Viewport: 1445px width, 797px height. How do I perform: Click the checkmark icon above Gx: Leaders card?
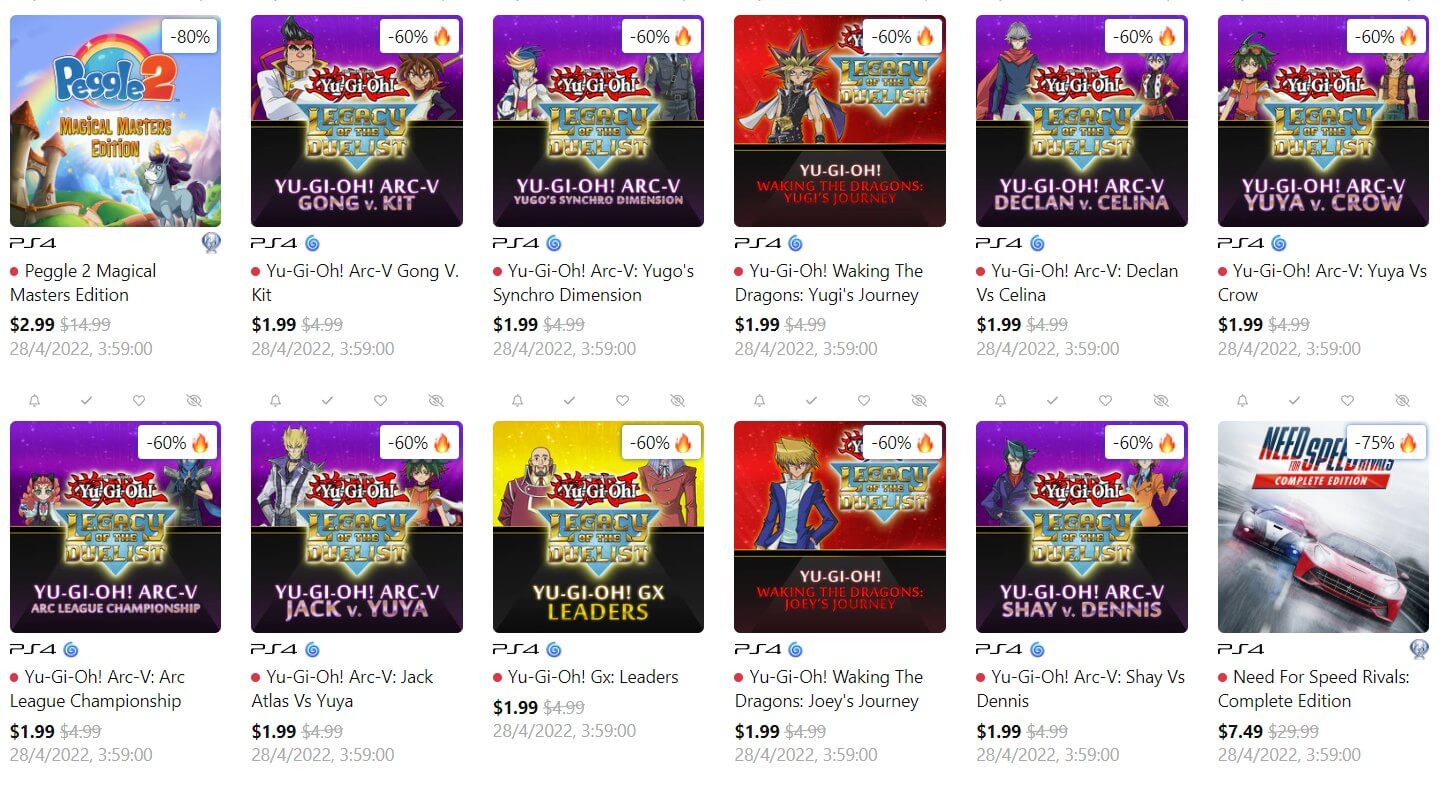tap(569, 400)
